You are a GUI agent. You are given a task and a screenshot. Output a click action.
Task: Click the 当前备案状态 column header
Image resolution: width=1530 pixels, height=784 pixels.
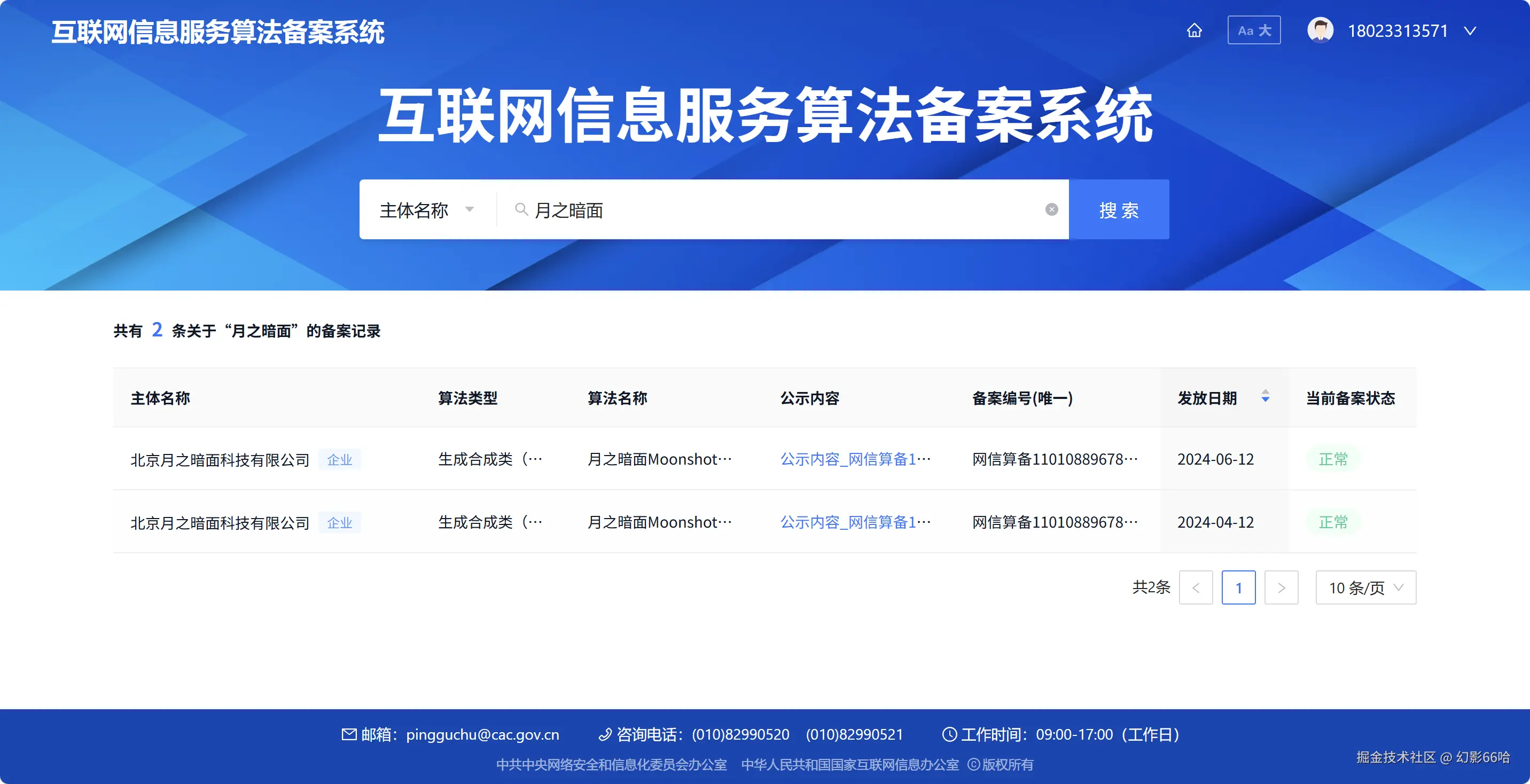tap(1350, 398)
